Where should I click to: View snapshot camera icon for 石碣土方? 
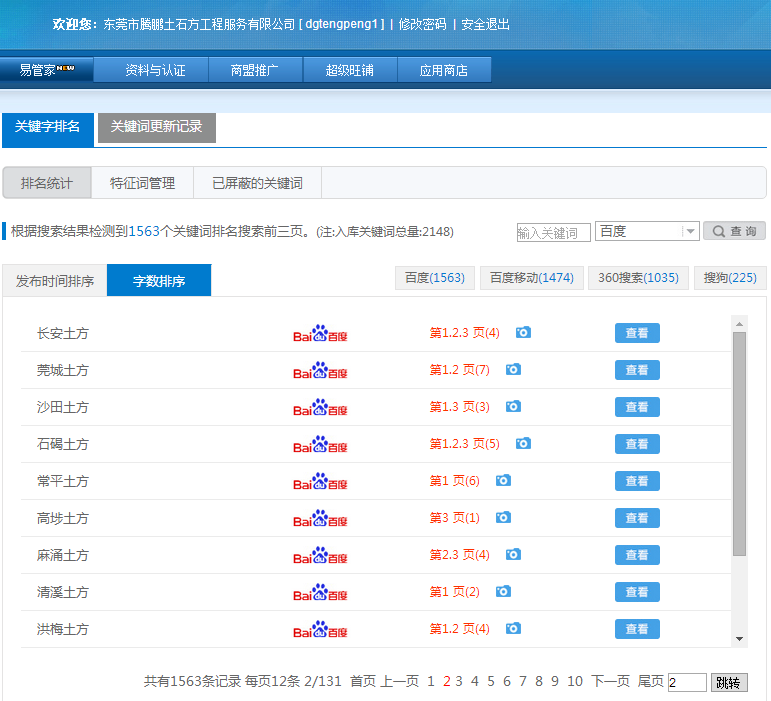coord(523,443)
